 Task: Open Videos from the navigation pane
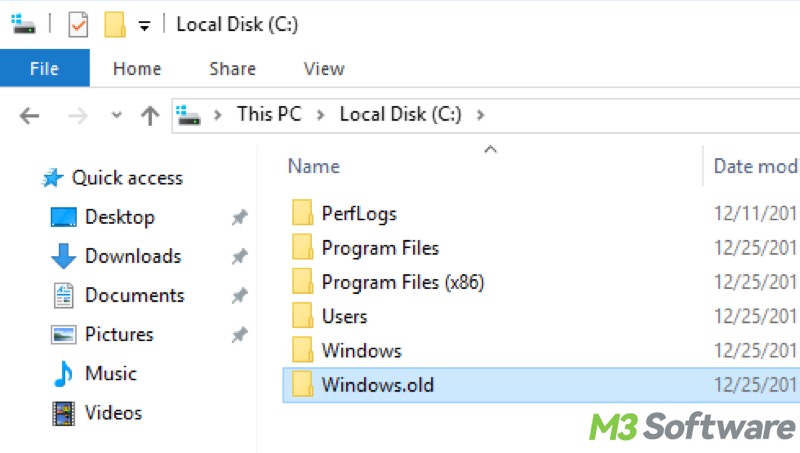point(113,412)
